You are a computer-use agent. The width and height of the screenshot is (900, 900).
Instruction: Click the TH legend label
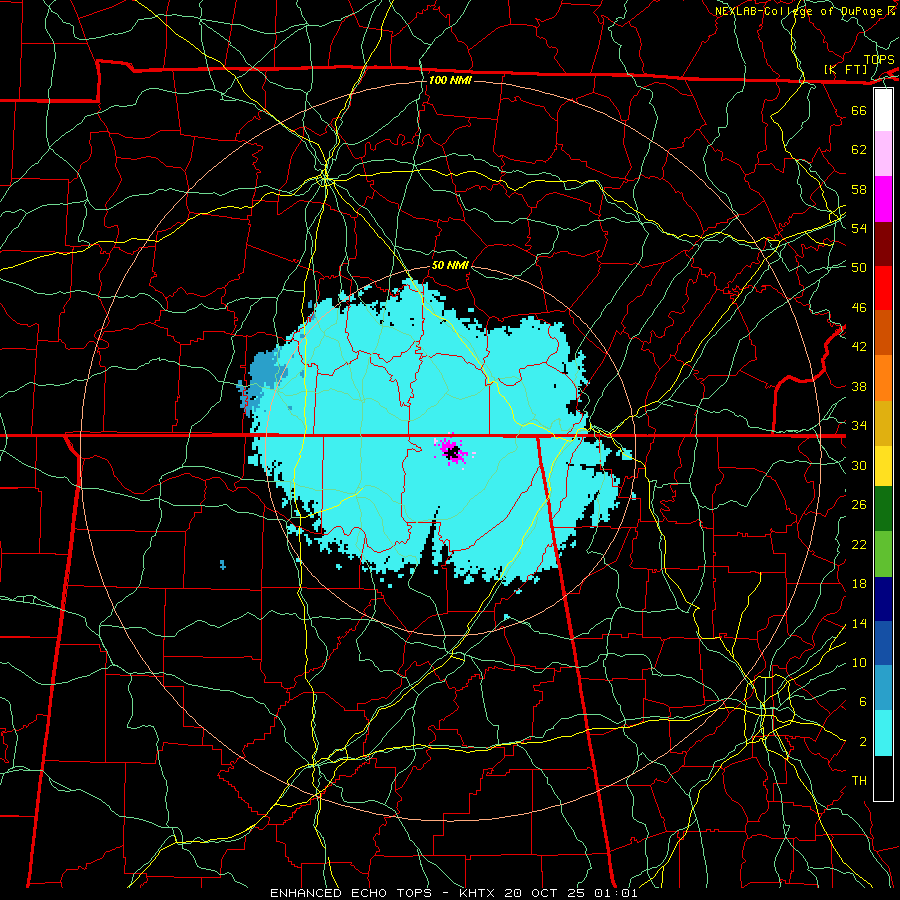859,780
